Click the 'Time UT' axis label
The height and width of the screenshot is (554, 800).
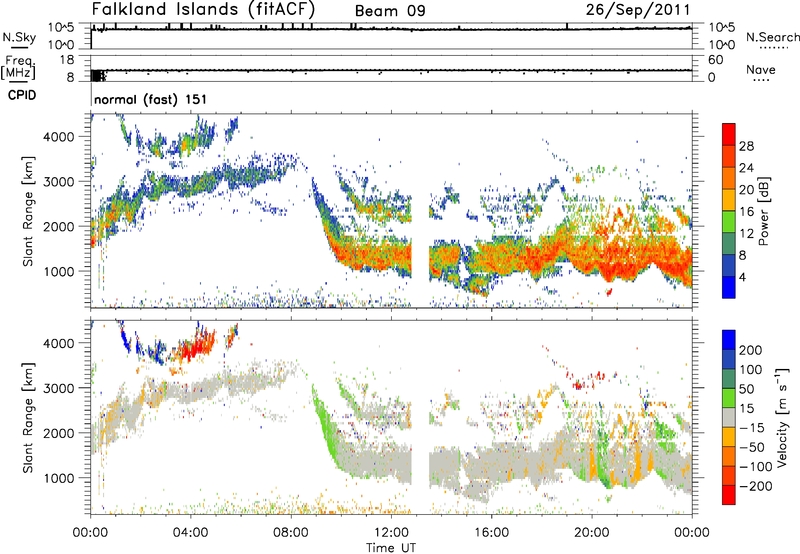click(391, 547)
